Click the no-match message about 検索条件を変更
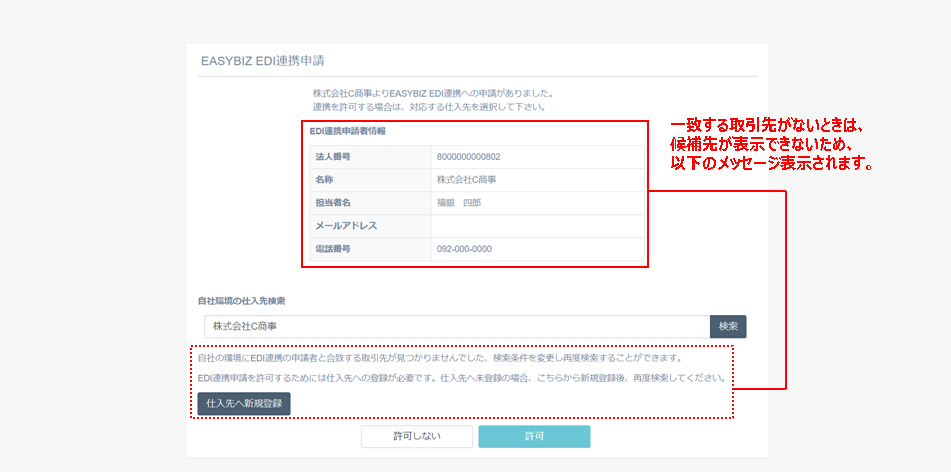This screenshot has height=472, width=951. [440, 357]
